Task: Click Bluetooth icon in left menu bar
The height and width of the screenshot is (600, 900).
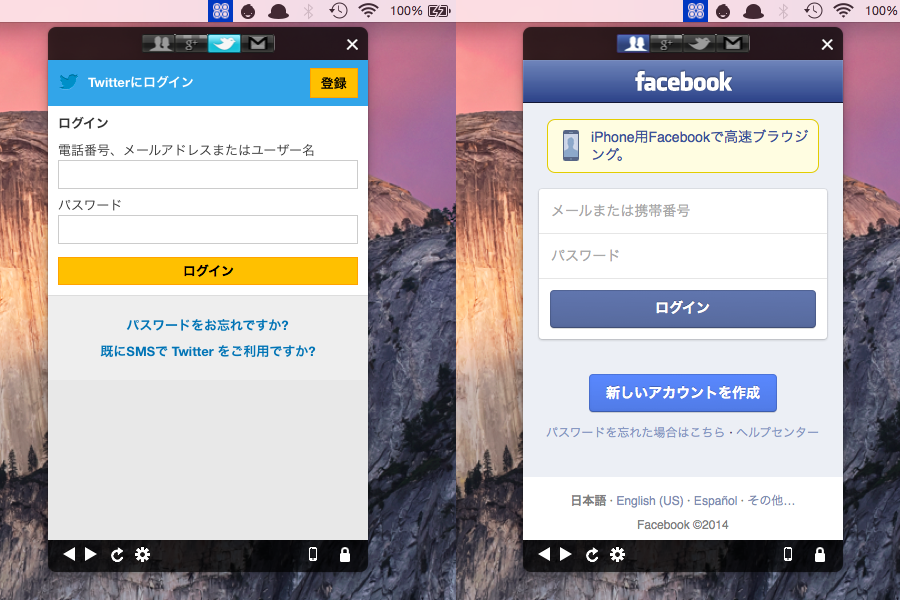Action: pyautogui.click(x=308, y=11)
